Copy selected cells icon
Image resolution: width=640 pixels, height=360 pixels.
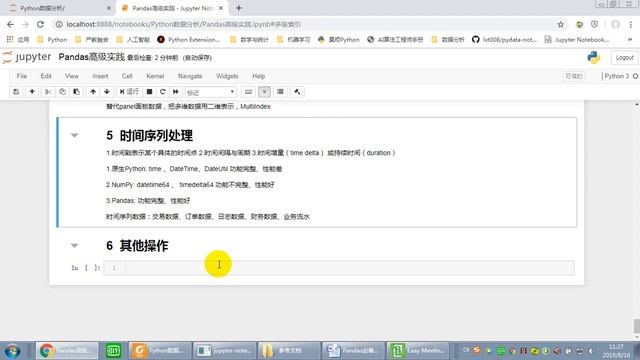(x=62, y=92)
